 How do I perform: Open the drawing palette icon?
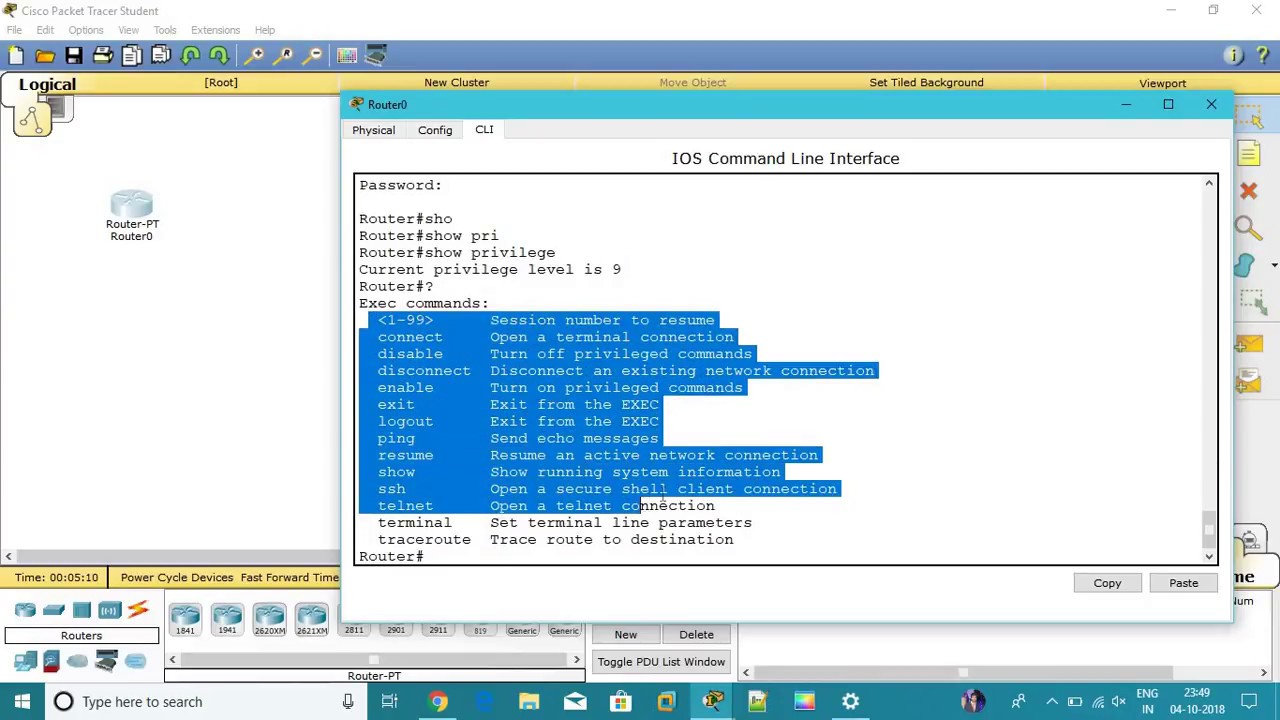point(347,56)
